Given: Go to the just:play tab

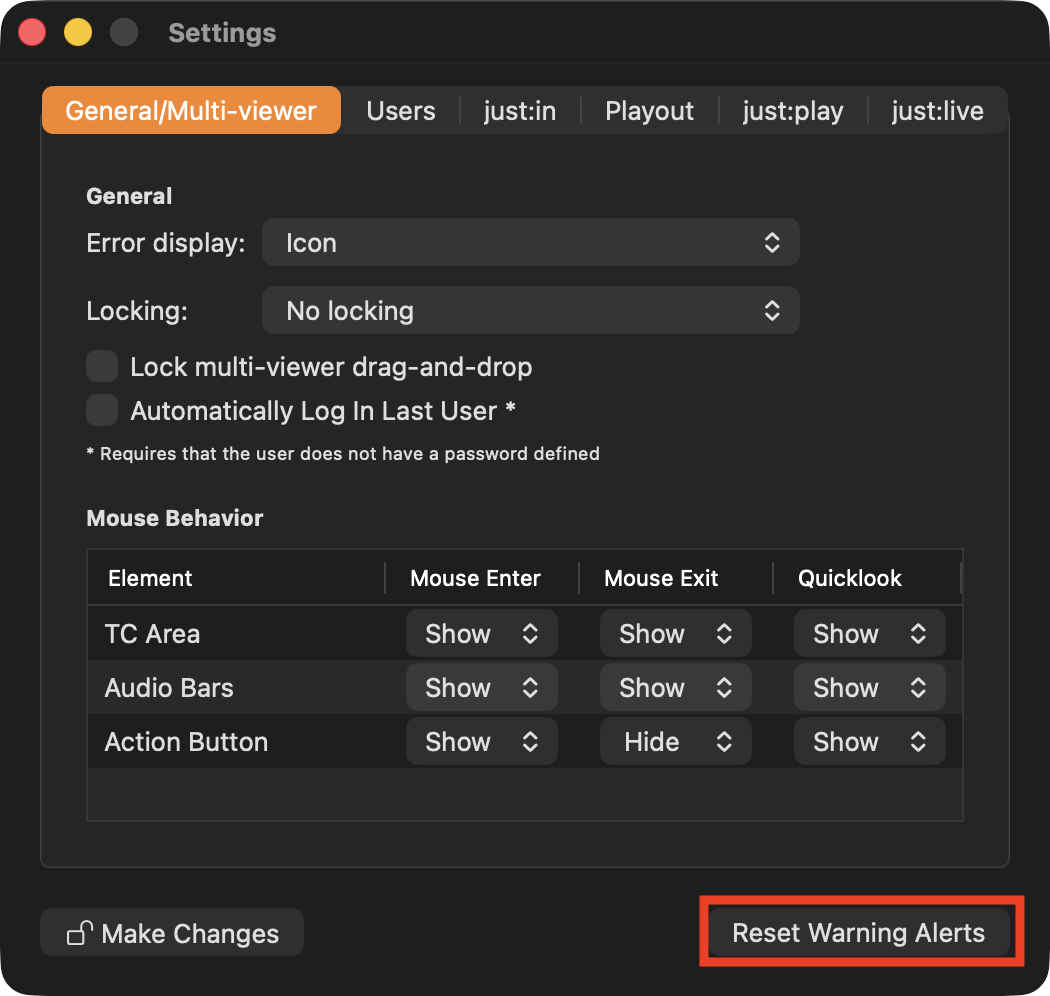Looking at the screenshot, I should (x=793, y=111).
